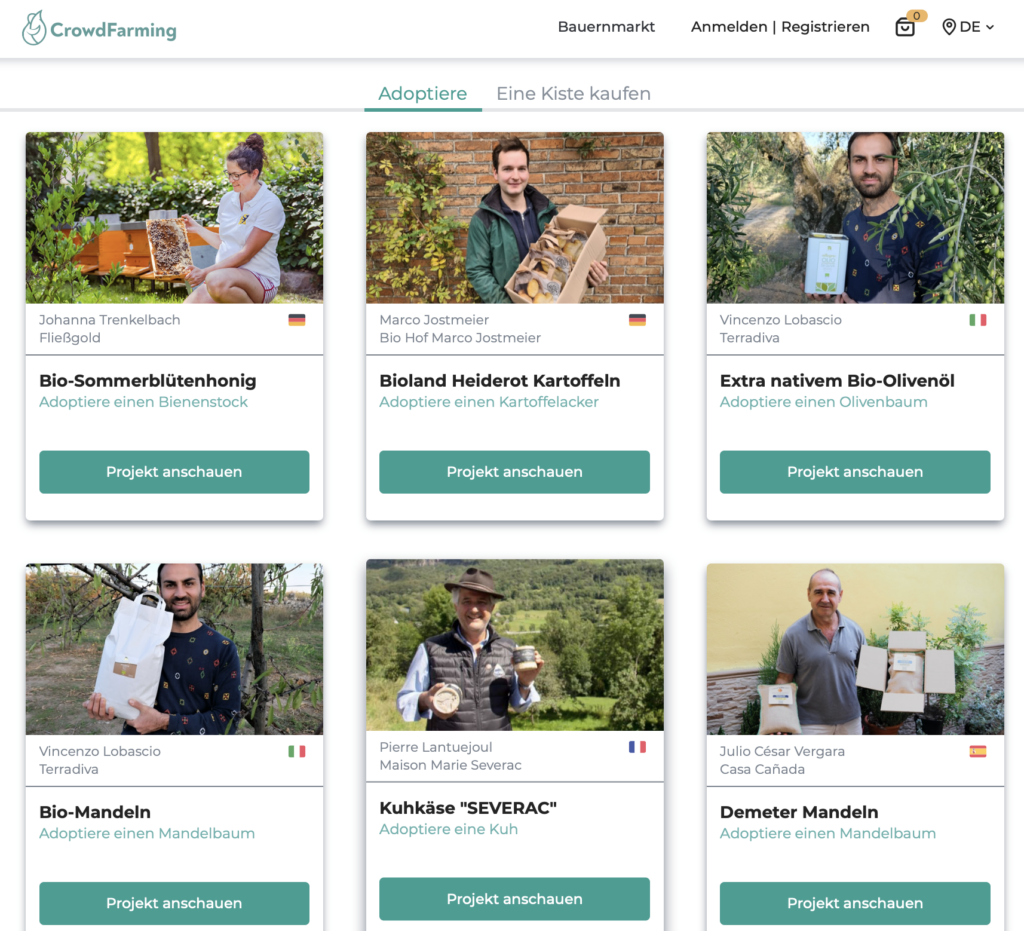Open Pierre Lantuejoul cheese photo

coord(515,645)
